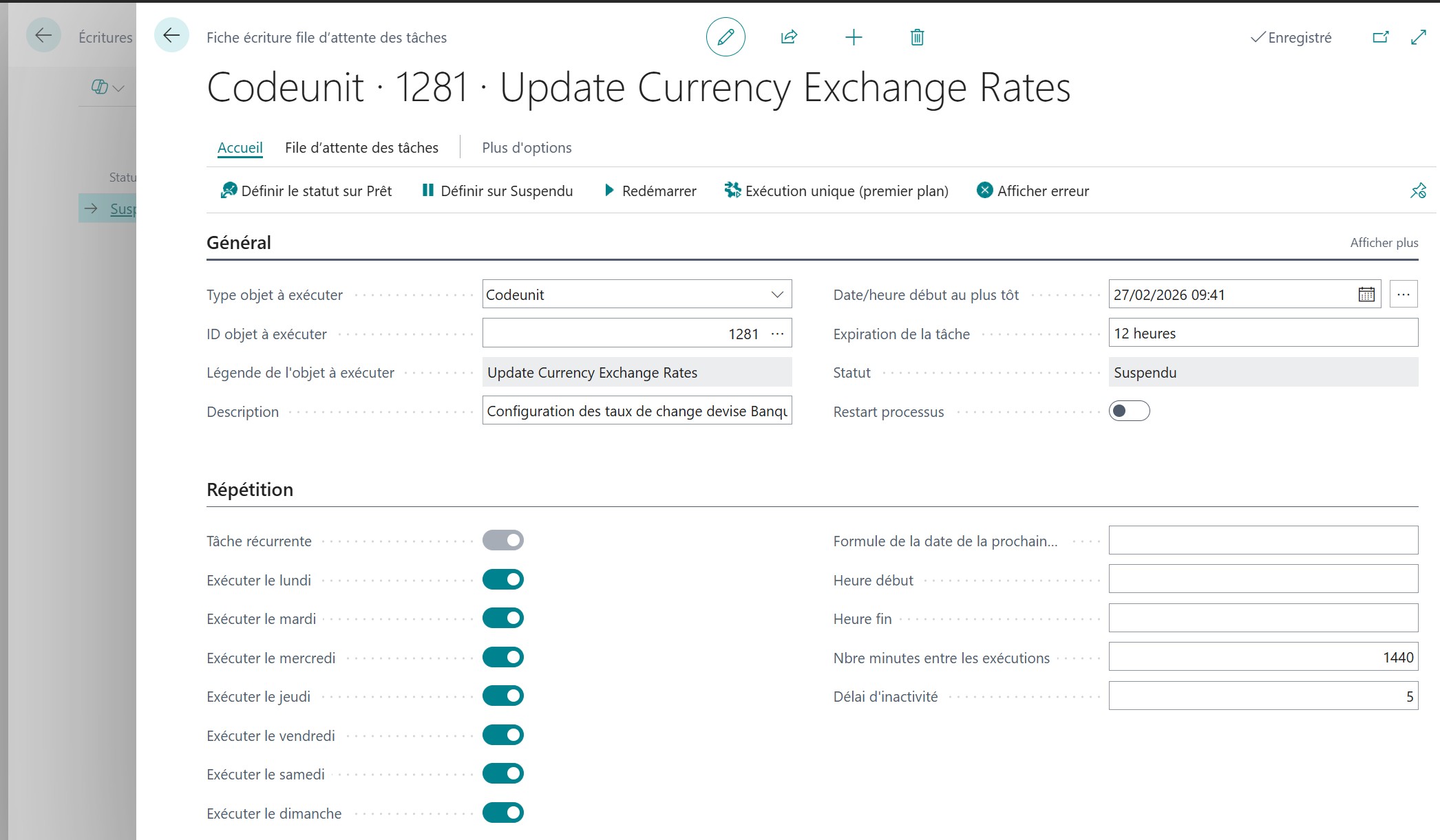Go back with the card's arrow button
Viewport: 1440px width, 840px height.
pyautogui.click(x=171, y=35)
